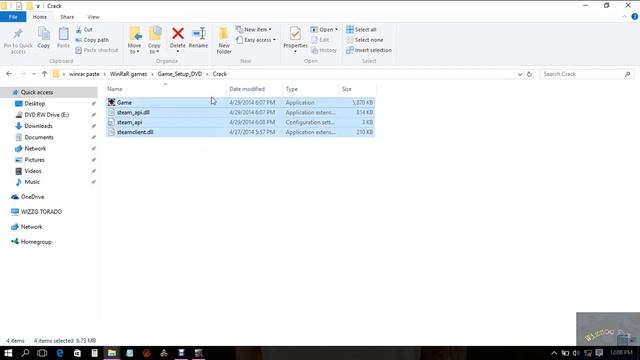Click the Copy ribbon icon
Image resolution: width=640 pixels, height=360 pixels.
(x=44, y=38)
